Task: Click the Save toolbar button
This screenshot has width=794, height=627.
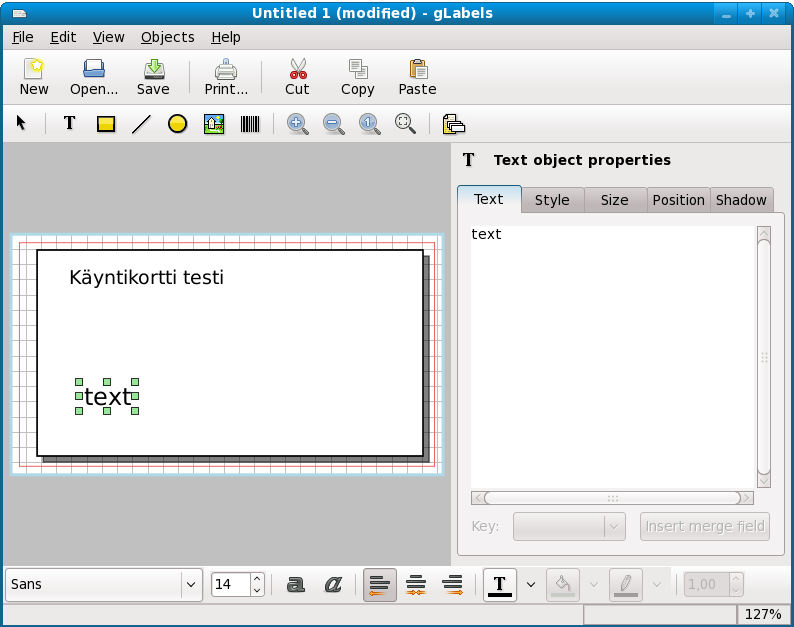Action: (x=153, y=77)
